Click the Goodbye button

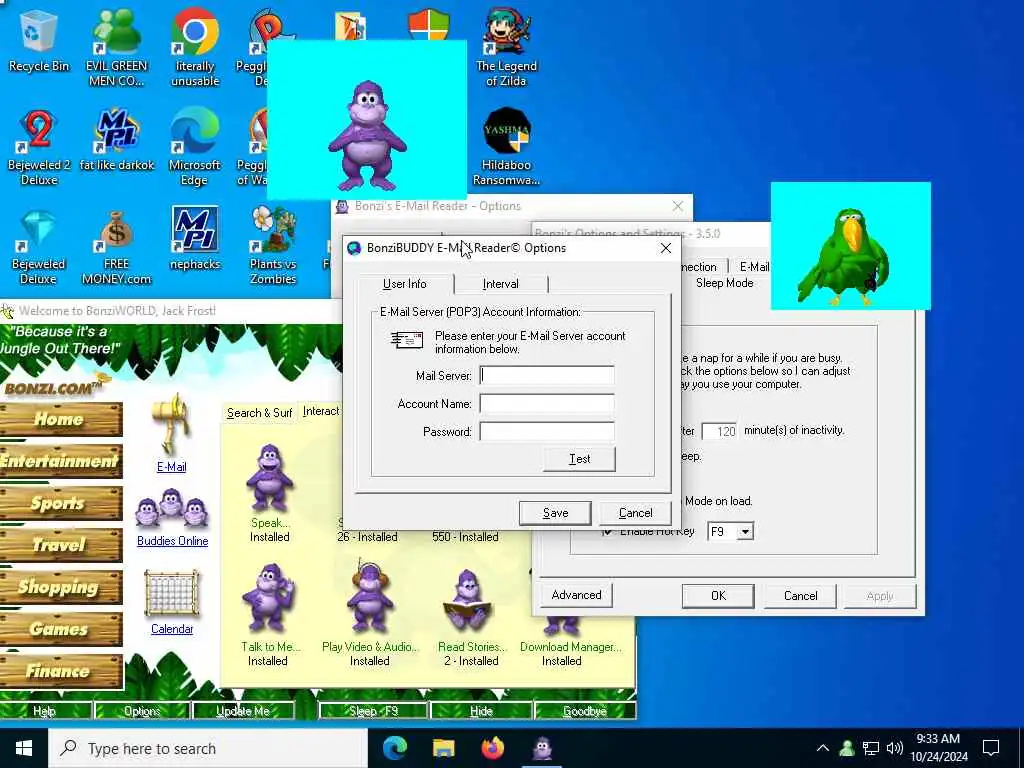585,711
